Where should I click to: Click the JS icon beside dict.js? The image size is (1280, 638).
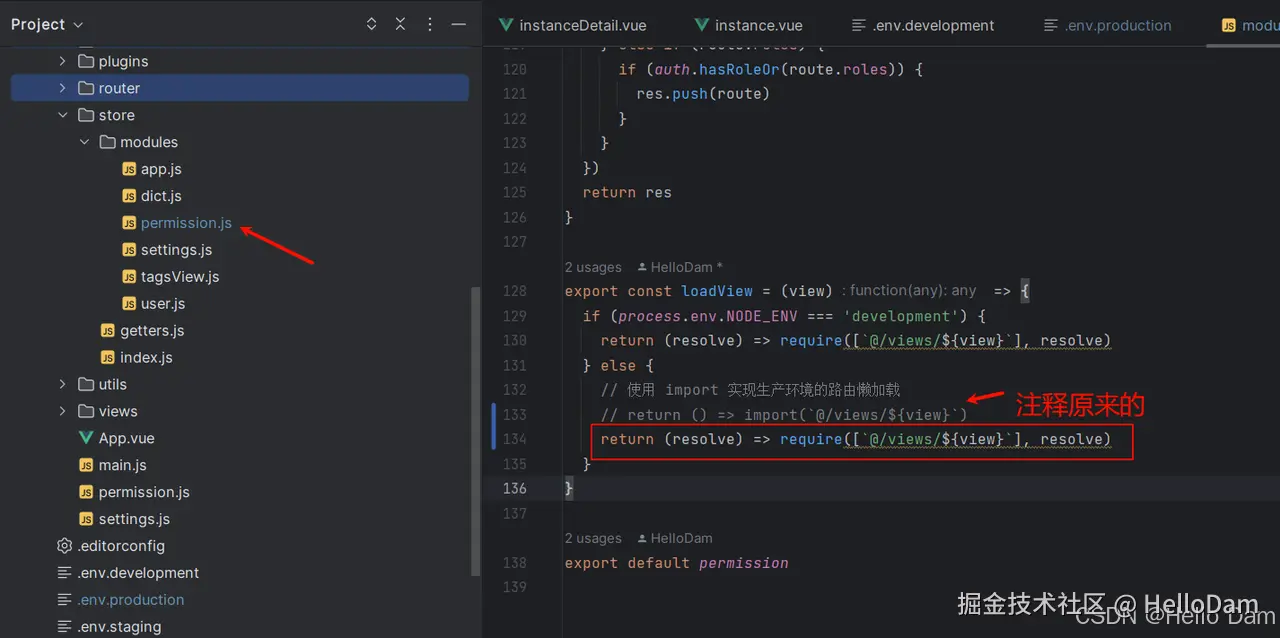click(129, 196)
